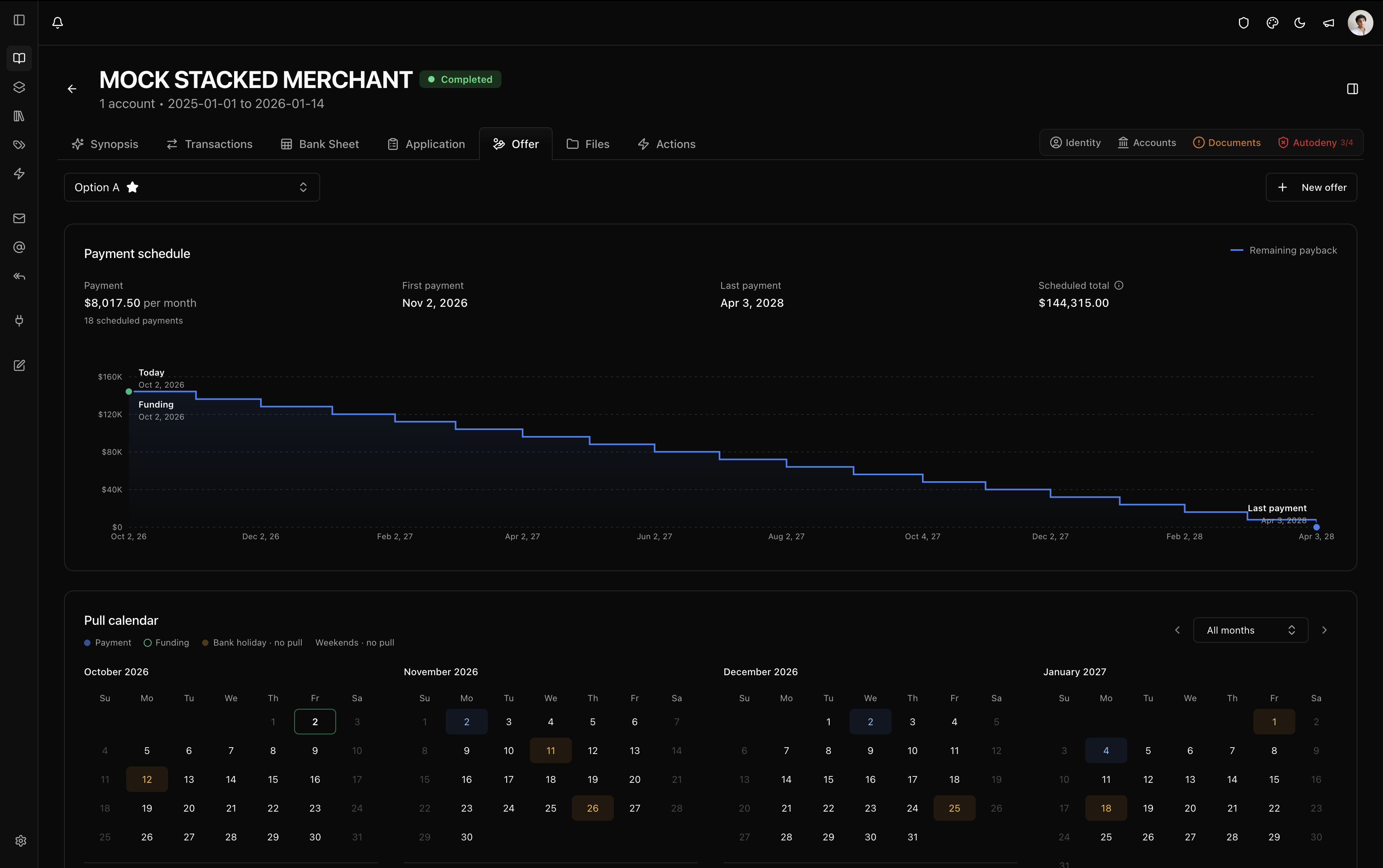Open the user avatar menu
Image resolution: width=1383 pixels, height=868 pixels.
pos(1360,23)
